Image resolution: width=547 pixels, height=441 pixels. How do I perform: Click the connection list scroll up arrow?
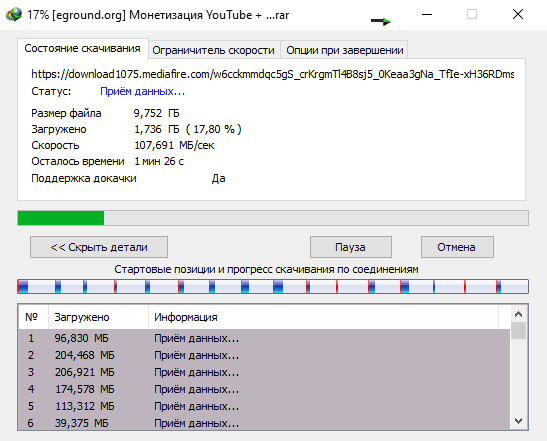click(x=518, y=314)
